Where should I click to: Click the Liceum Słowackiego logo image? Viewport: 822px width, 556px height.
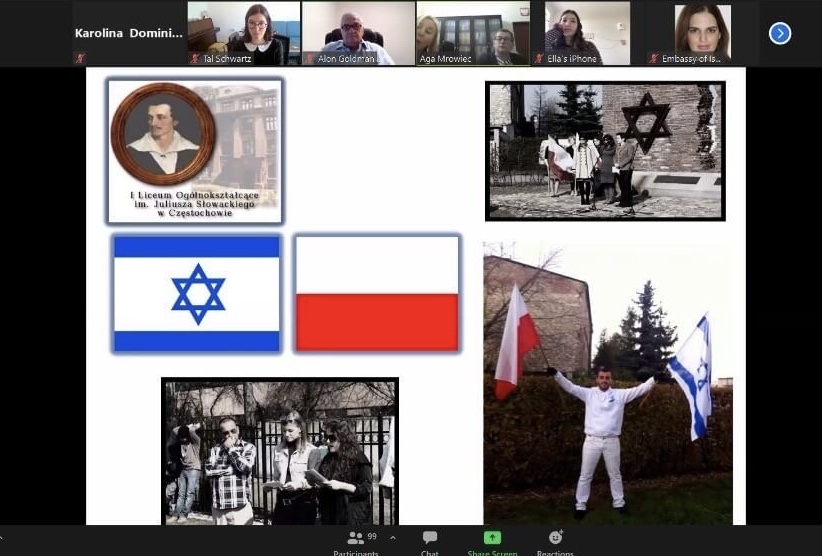click(195, 151)
